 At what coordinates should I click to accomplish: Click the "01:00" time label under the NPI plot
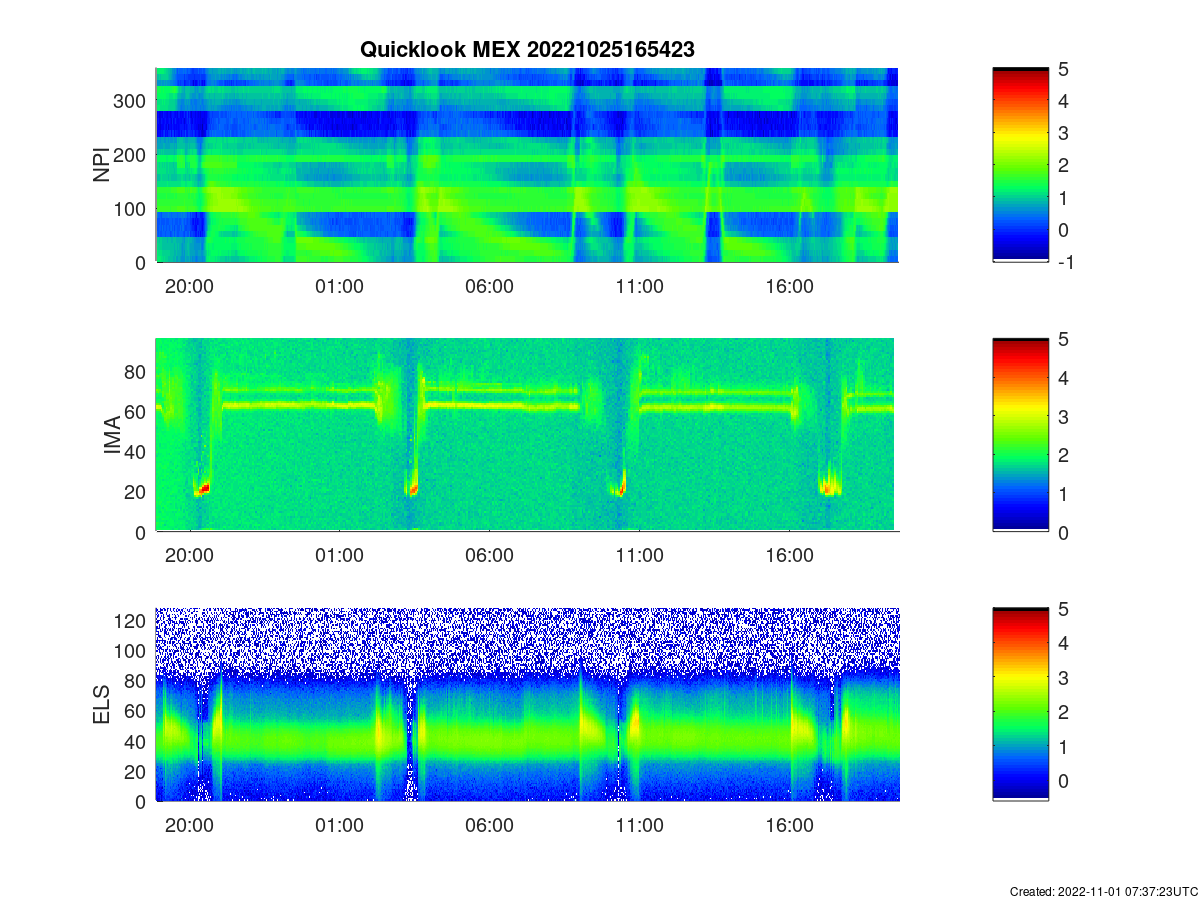click(339, 287)
